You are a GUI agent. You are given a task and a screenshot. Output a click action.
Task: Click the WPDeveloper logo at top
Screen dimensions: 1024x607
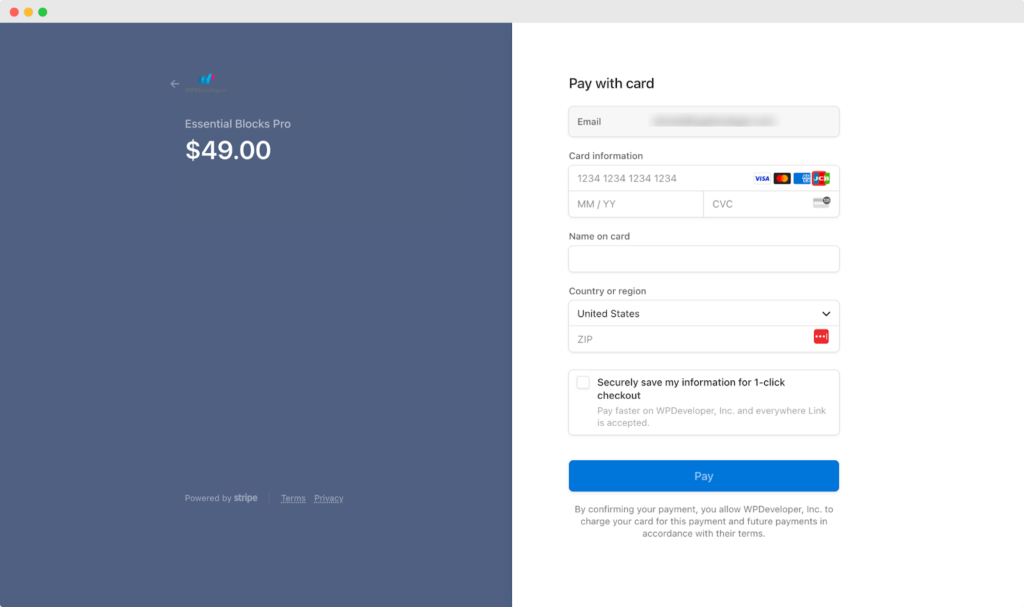207,80
